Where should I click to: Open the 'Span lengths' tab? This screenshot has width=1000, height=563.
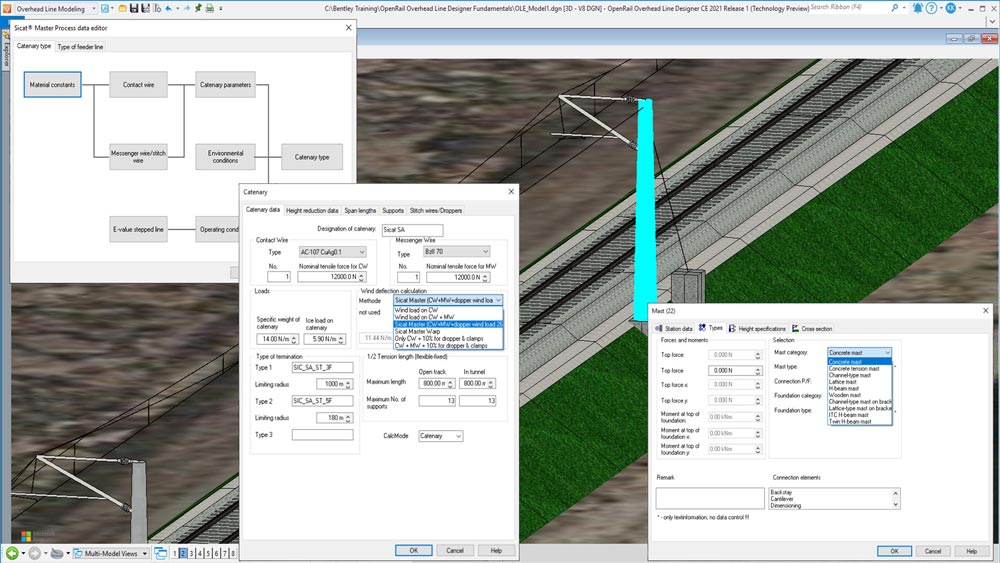(360, 210)
